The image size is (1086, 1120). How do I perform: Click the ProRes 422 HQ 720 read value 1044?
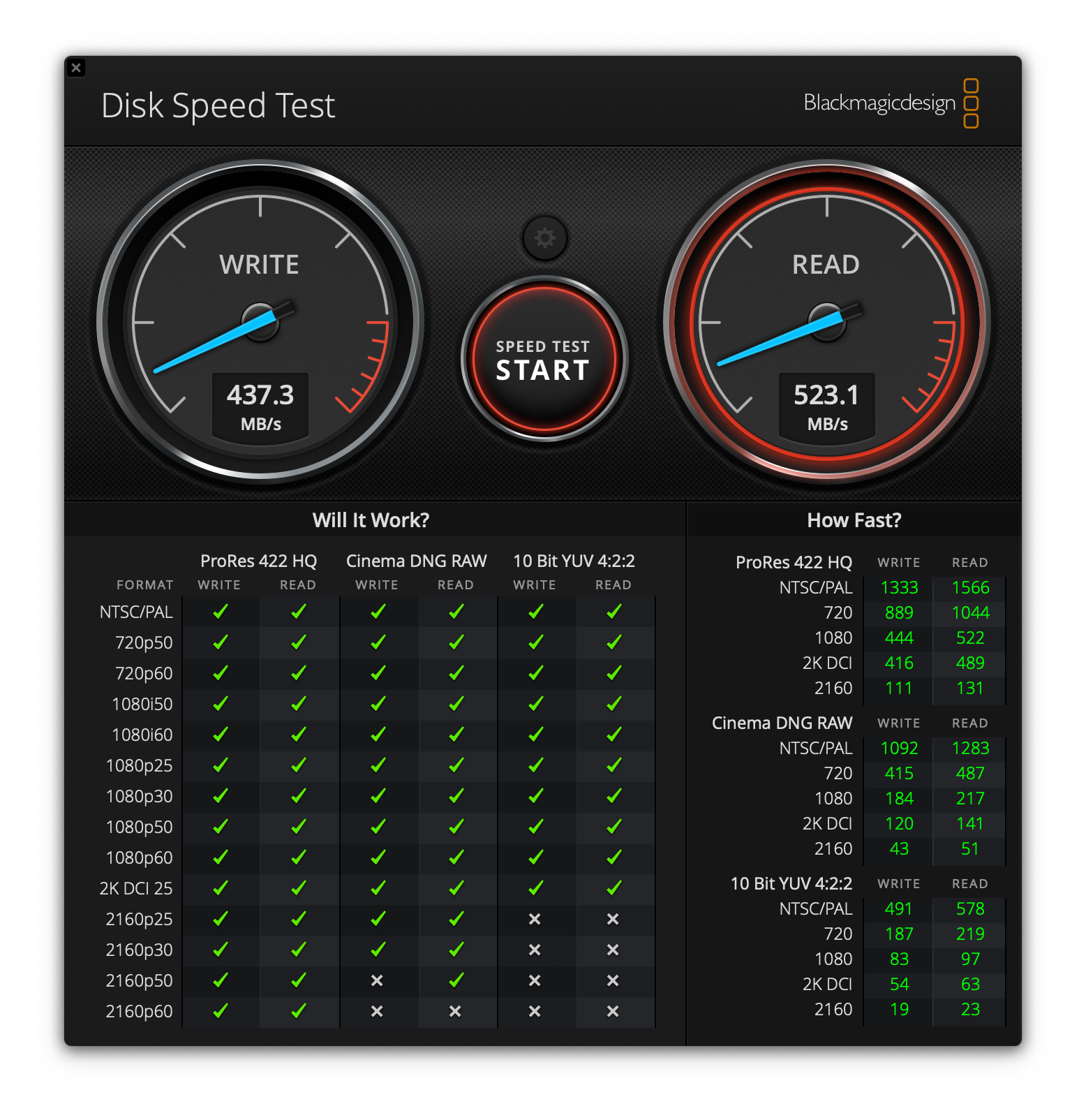point(970,613)
